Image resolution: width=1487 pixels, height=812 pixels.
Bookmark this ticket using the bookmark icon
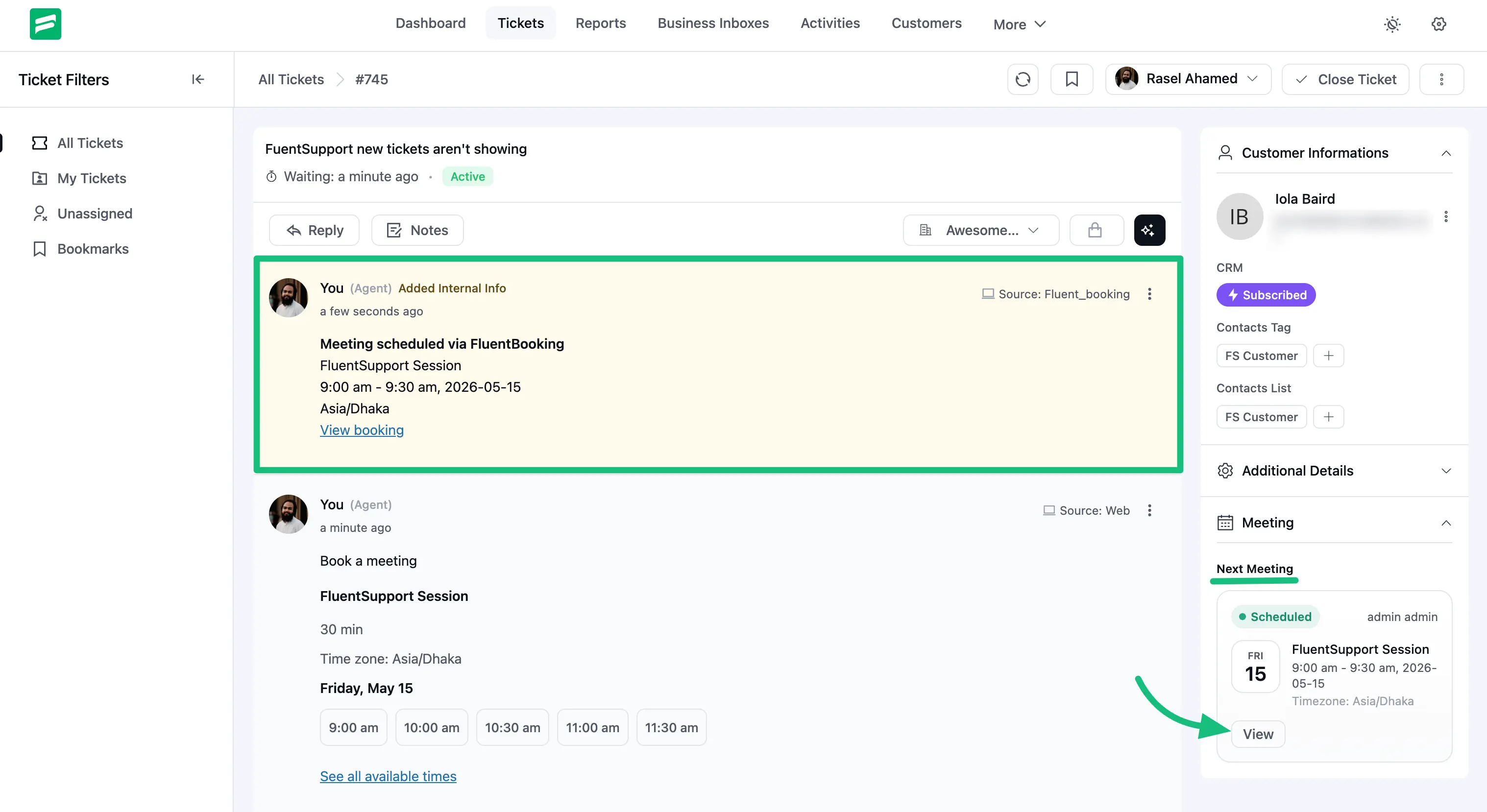1072,79
